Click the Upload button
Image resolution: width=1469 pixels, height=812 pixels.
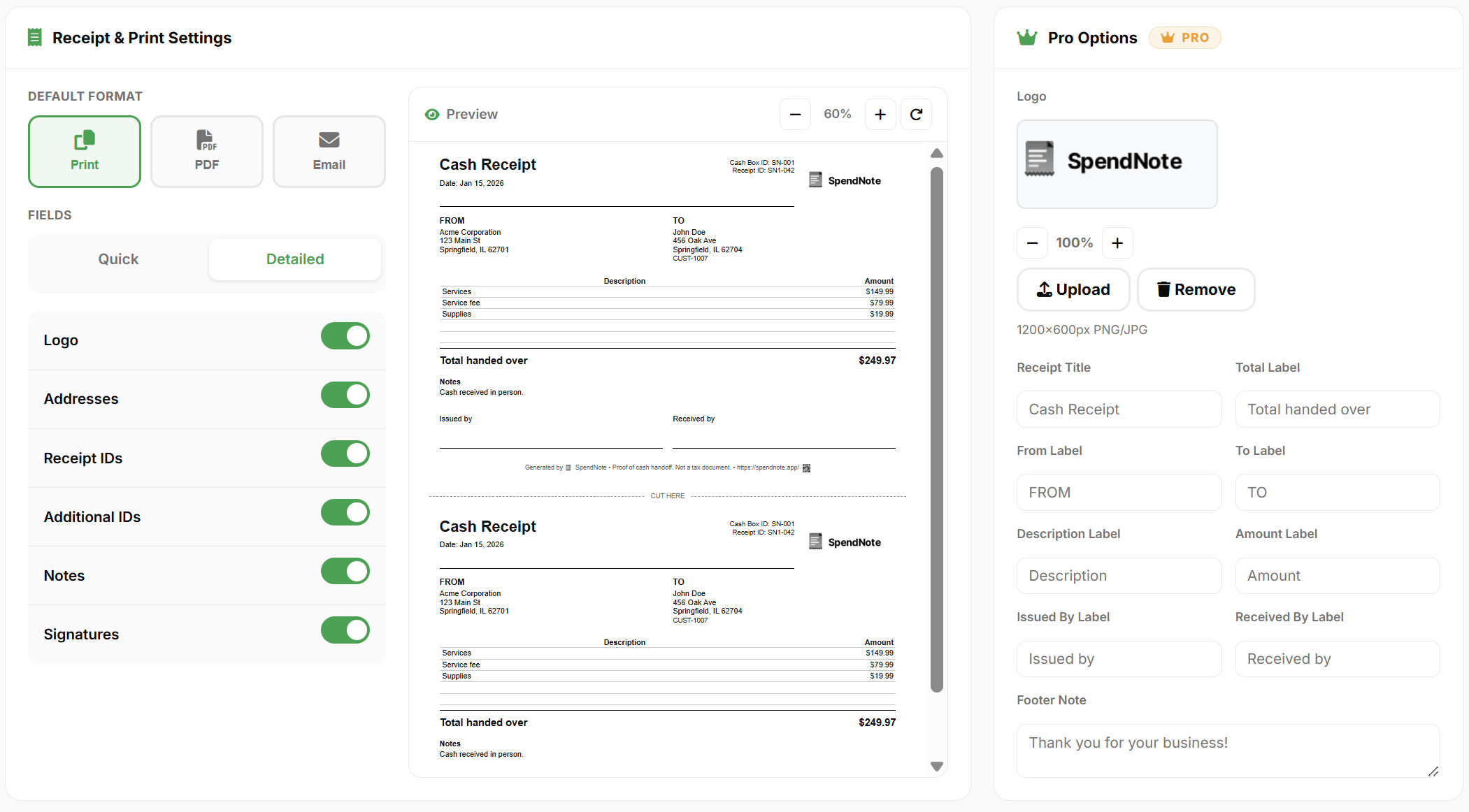point(1073,289)
